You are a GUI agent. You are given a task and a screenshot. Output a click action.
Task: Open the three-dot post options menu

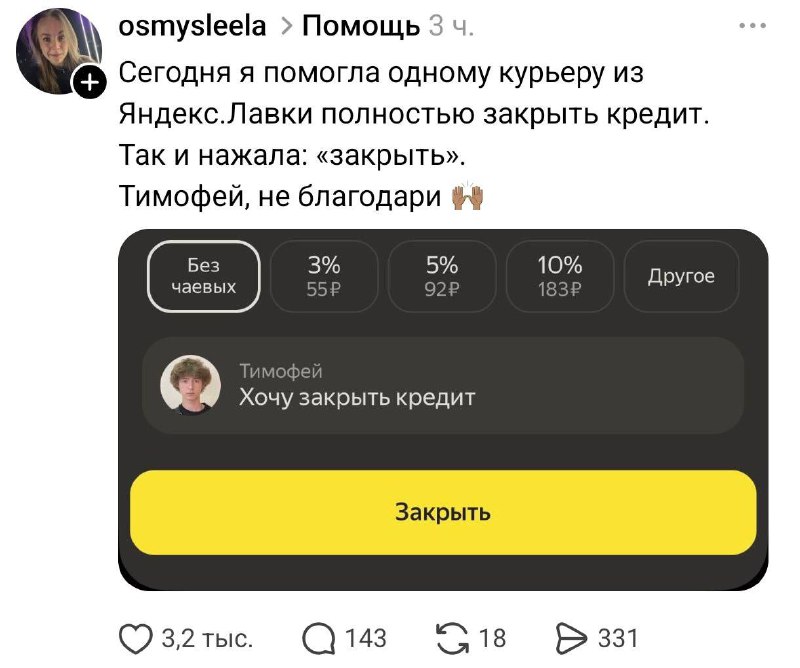[750, 27]
